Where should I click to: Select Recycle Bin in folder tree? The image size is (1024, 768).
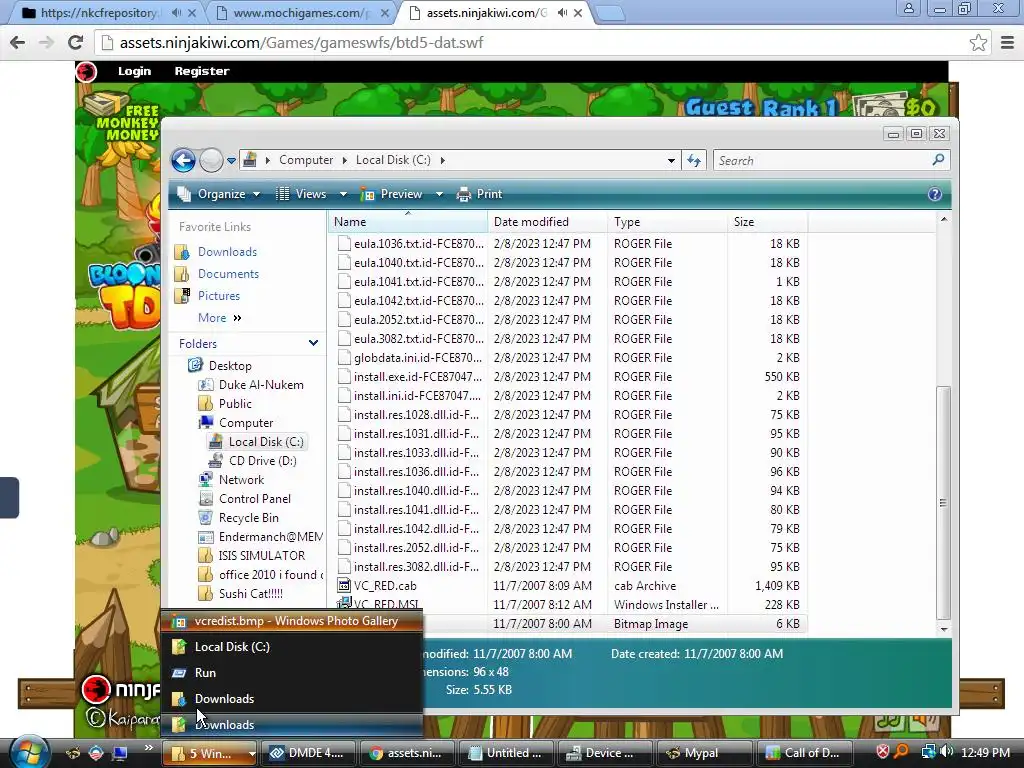[249, 517]
